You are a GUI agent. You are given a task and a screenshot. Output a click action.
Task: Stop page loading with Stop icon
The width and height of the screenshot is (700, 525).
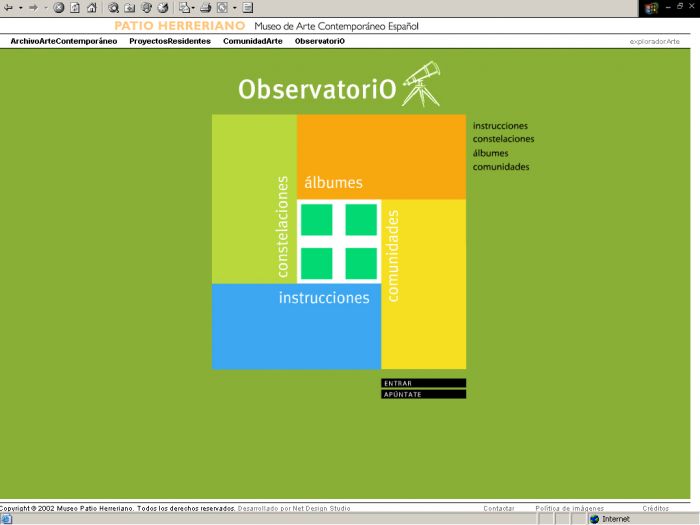click(58, 8)
